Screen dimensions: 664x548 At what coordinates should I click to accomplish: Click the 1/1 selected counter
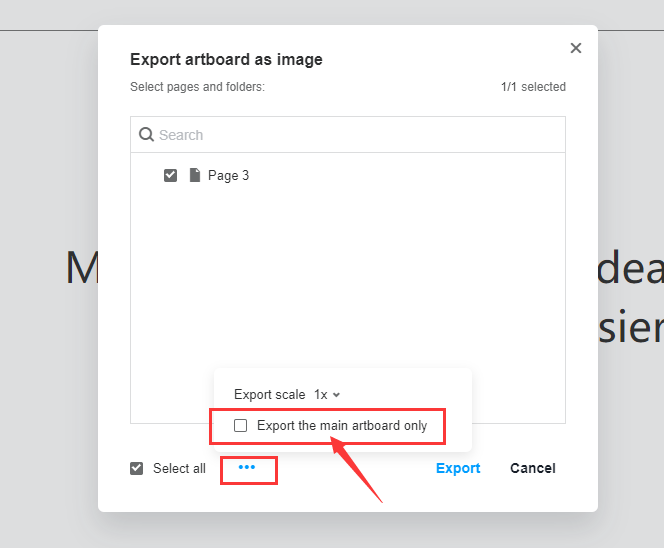coord(533,87)
